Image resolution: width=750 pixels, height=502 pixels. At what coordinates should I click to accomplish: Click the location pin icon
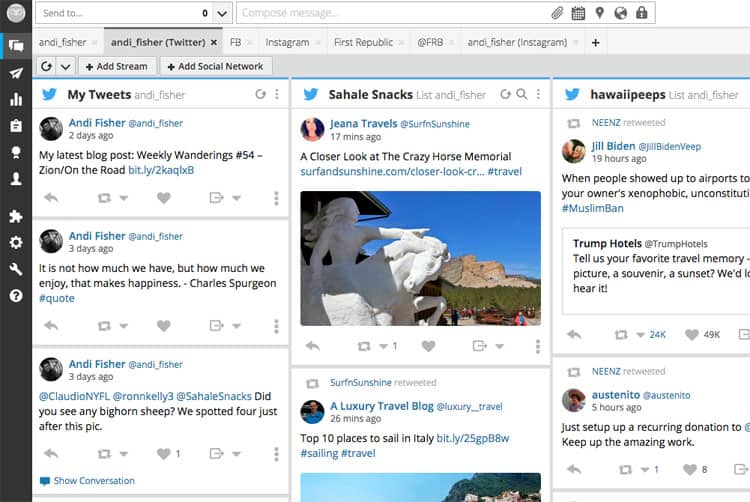600,13
